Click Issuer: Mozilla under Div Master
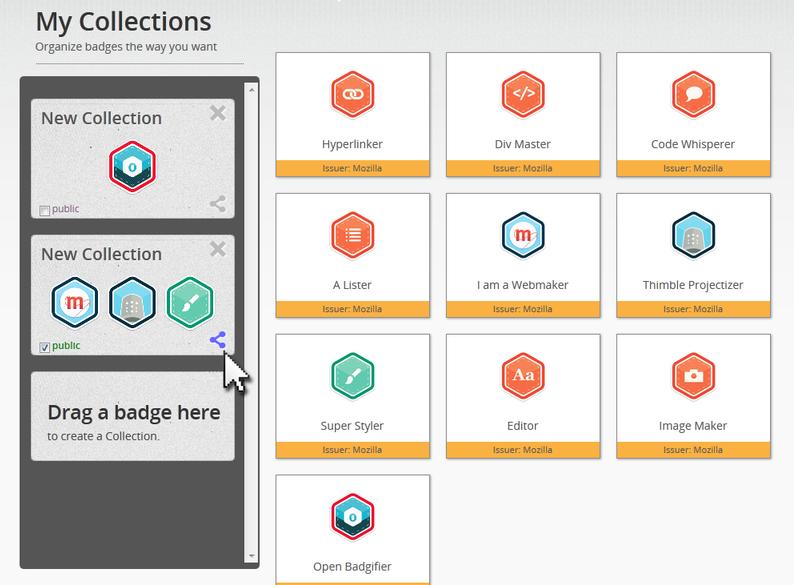 click(523, 168)
